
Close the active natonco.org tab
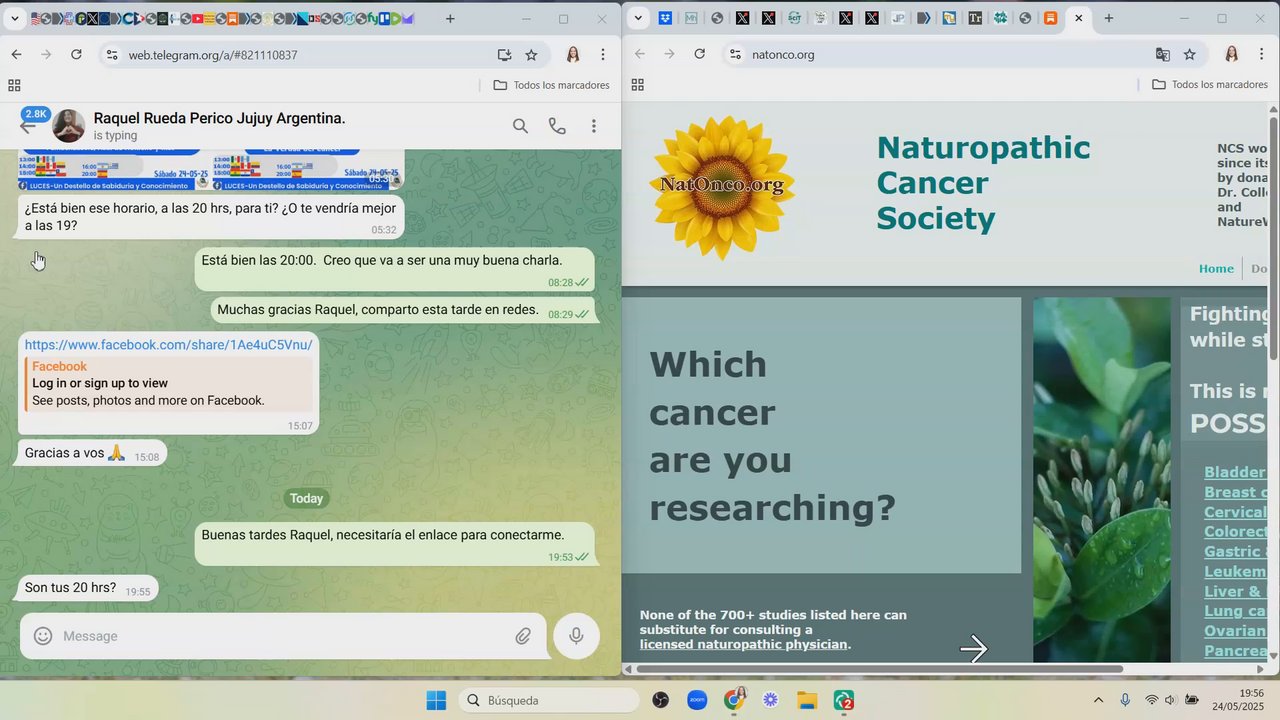(x=1079, y=18)
